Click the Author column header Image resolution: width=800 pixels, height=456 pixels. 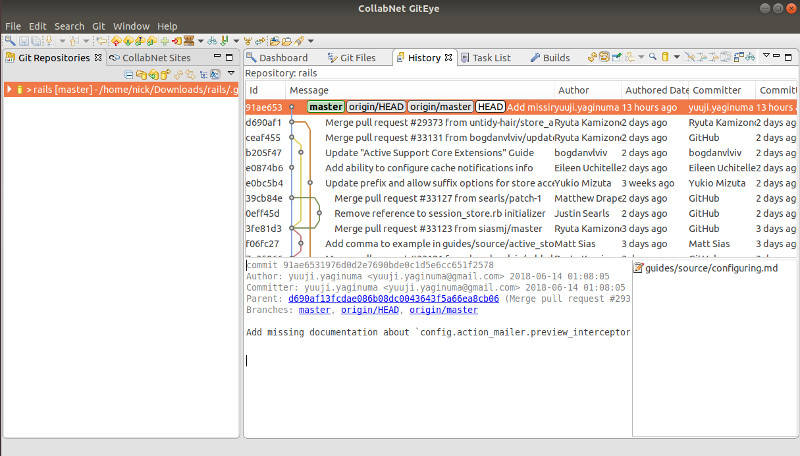click(x=573, y=90)
